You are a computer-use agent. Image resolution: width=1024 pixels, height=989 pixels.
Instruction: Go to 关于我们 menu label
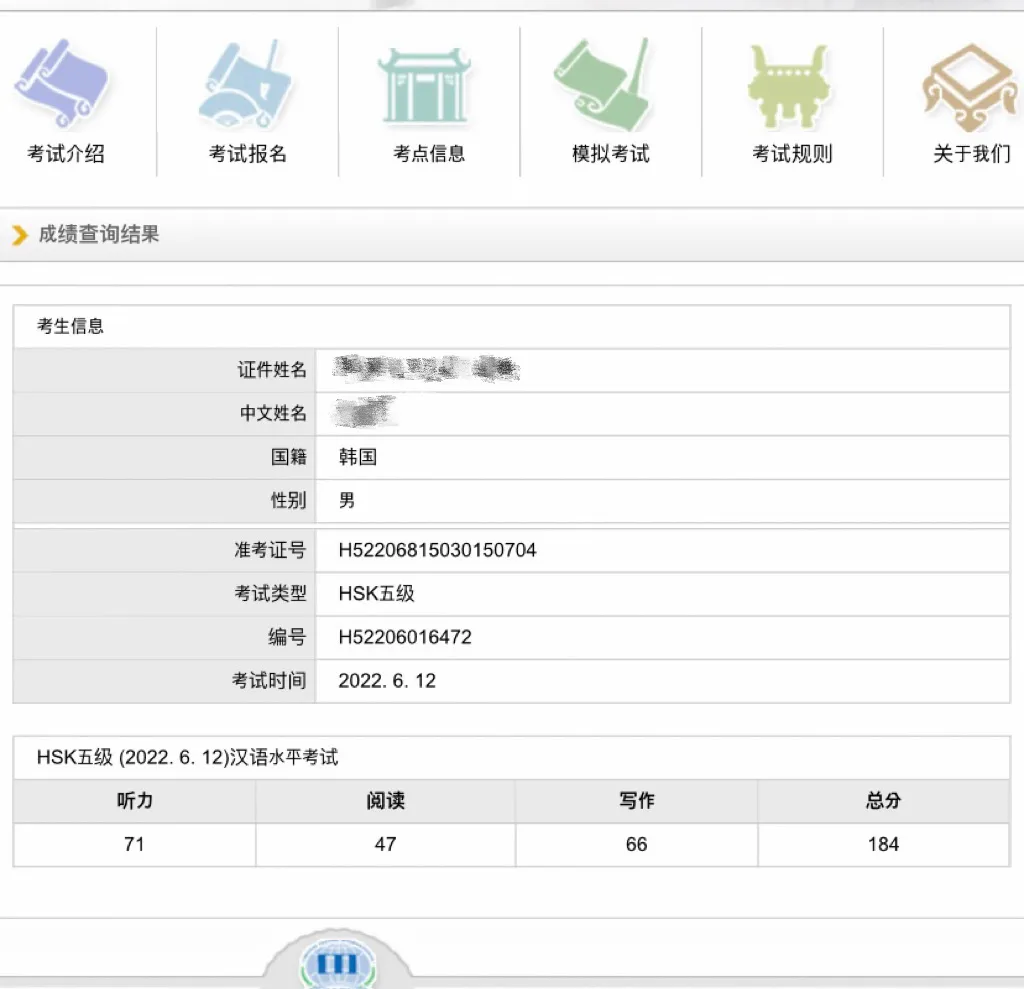[x=972, y=154]
